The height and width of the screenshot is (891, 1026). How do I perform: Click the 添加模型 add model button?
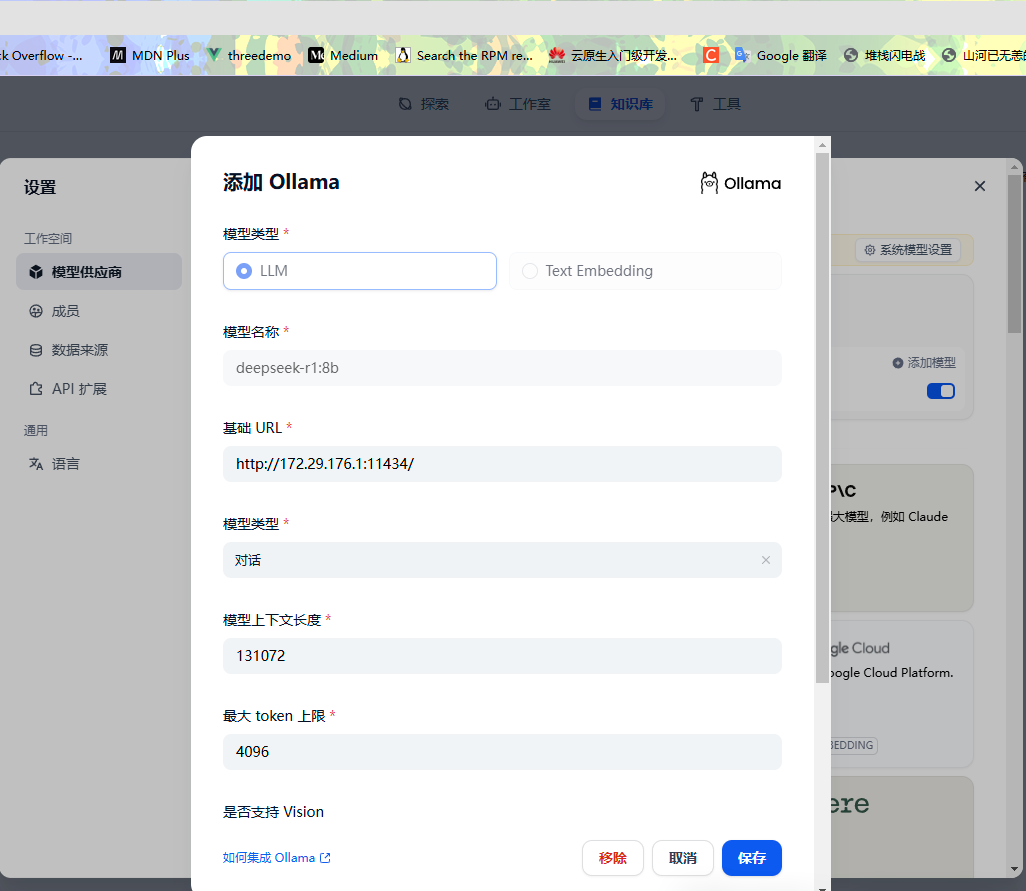[x=924, y=362]
